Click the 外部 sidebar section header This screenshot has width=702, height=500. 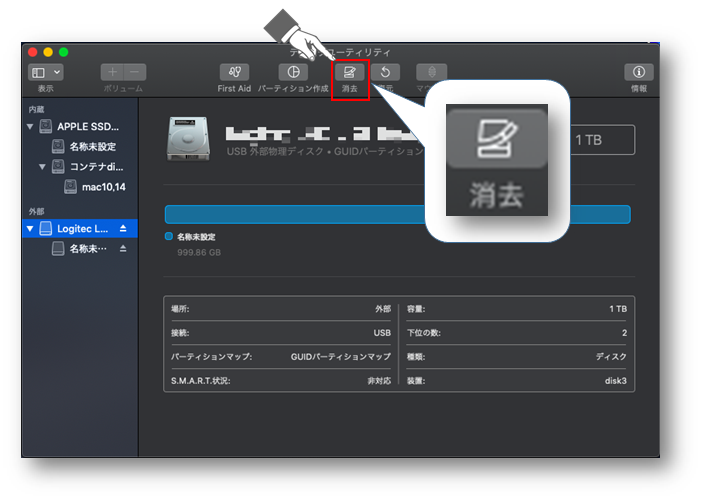click(36, 211)
